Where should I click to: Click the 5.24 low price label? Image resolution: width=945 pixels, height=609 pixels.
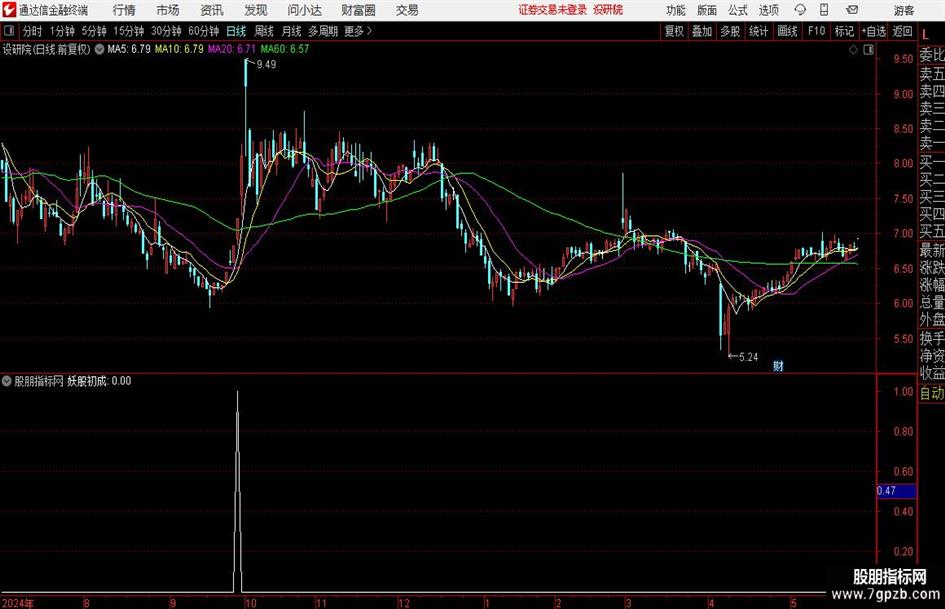point(748,357)
